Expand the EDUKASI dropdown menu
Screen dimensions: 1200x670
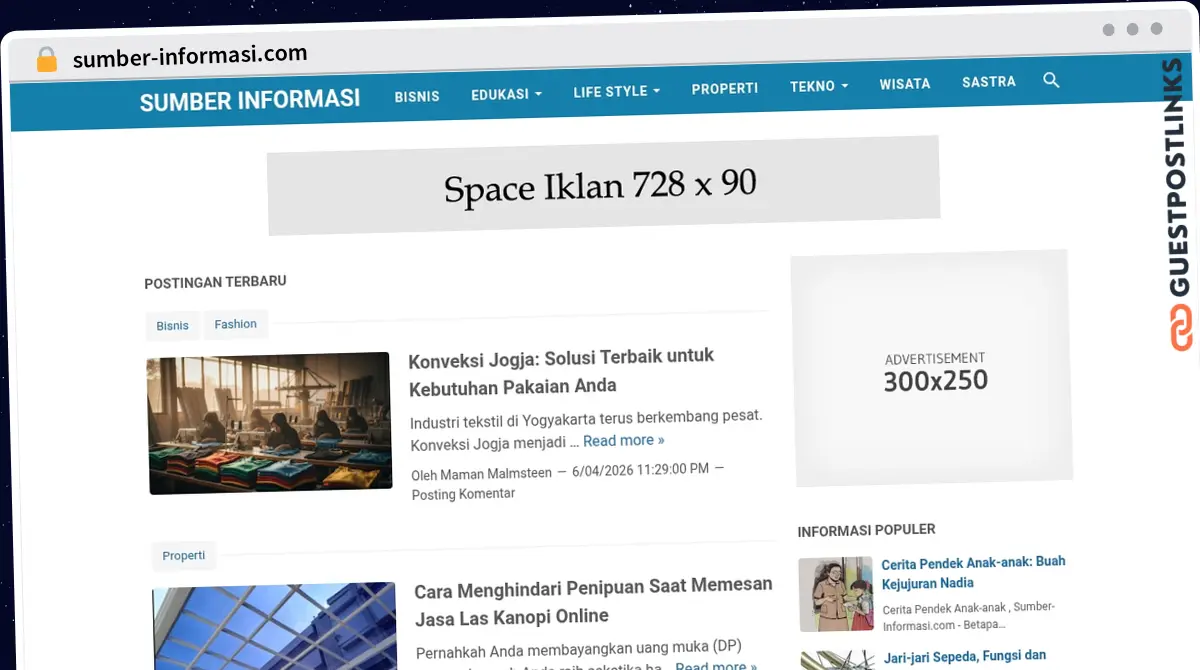(x=506, y=94)
